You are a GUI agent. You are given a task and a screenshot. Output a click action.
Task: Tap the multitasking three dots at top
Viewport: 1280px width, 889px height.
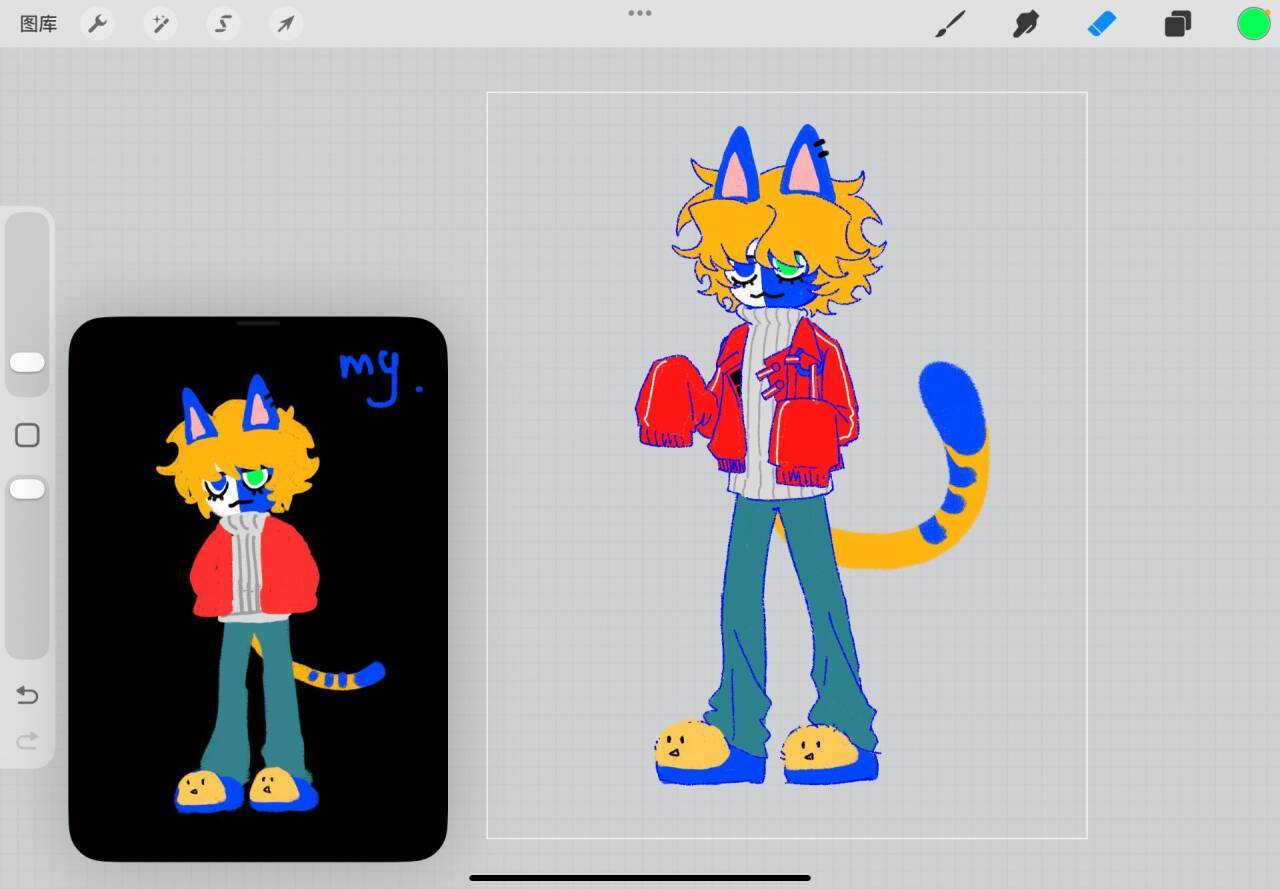[x=640, y=13]
